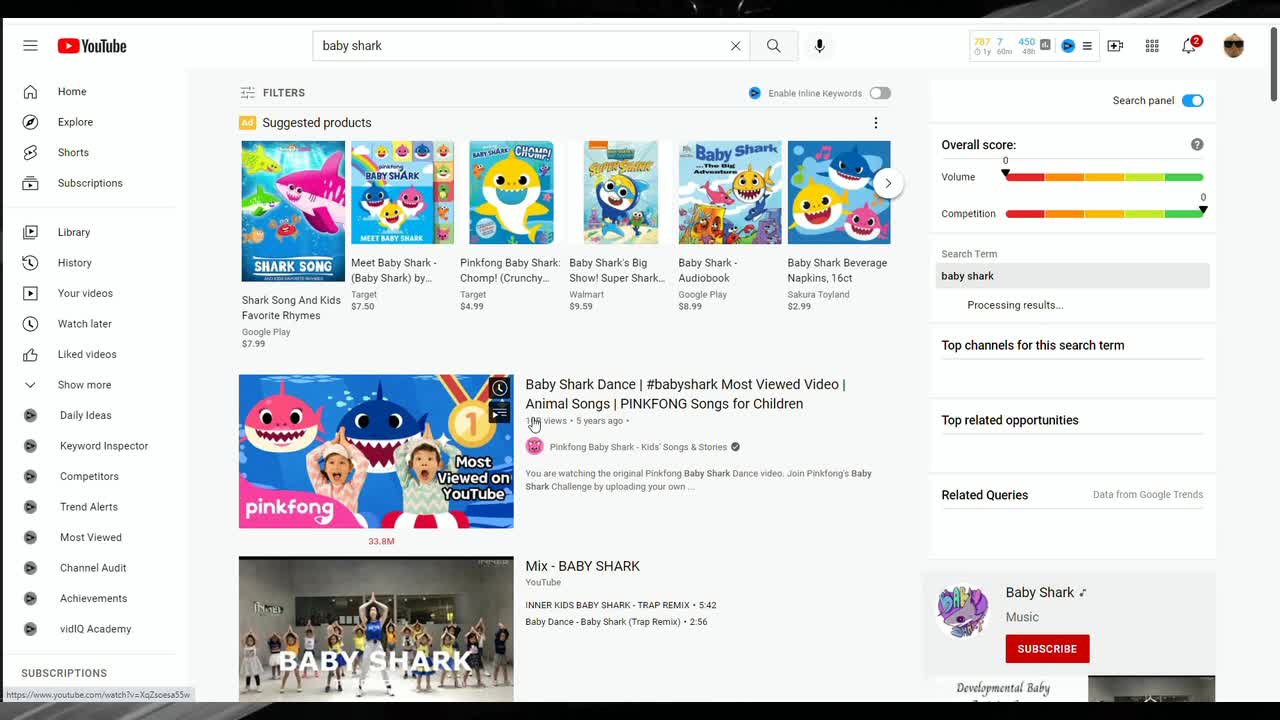The height and width of the screenshot is (720, 1280).
Task: Click into the search input field
Action: (520, 46)
